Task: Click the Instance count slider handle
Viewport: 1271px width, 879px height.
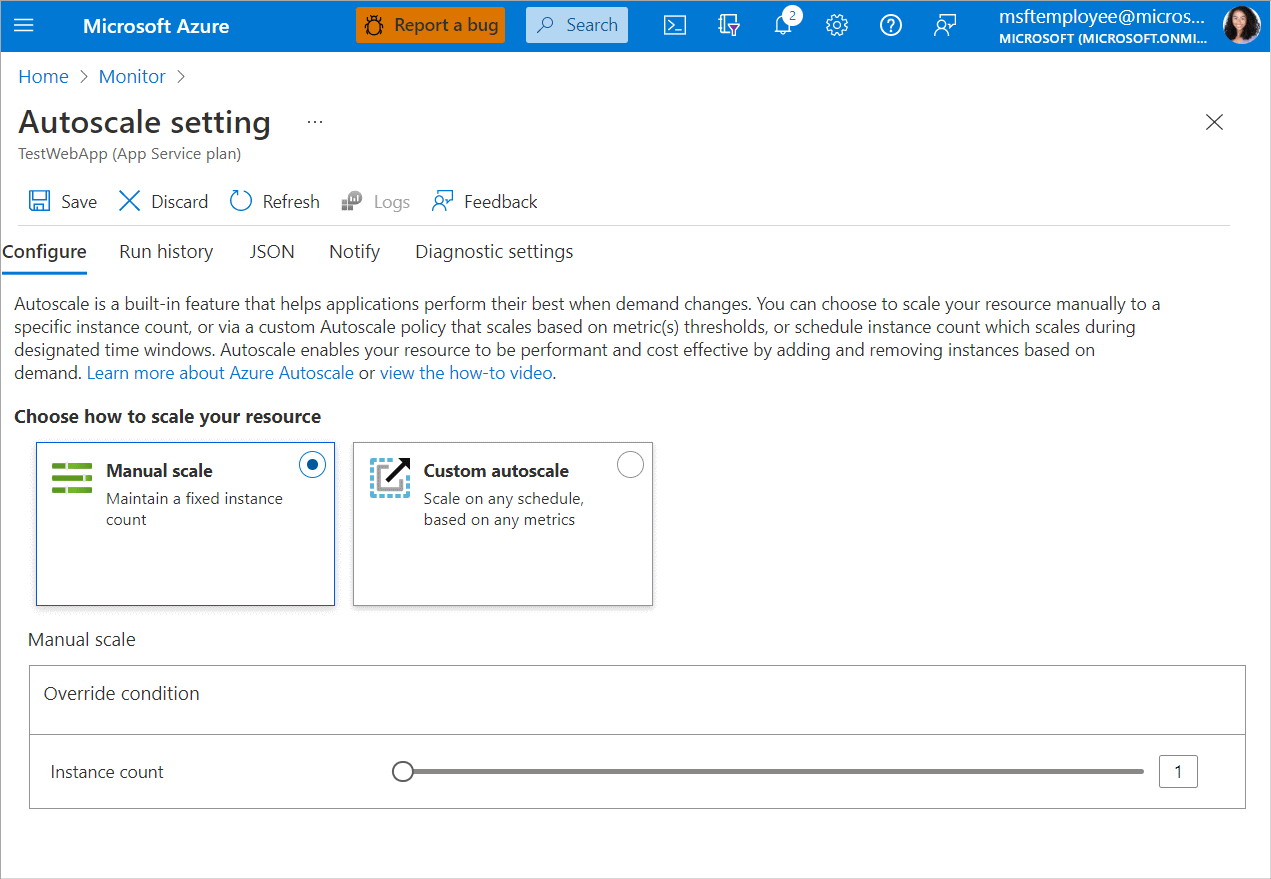Action: [403, 771]
